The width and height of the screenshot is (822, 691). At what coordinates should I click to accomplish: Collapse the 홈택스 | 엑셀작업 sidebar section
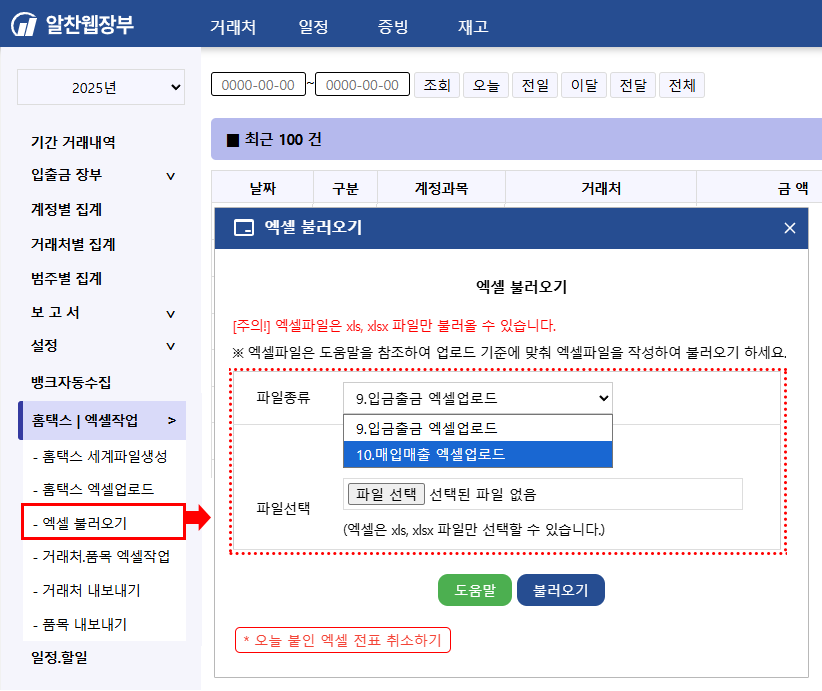[102, 420]
